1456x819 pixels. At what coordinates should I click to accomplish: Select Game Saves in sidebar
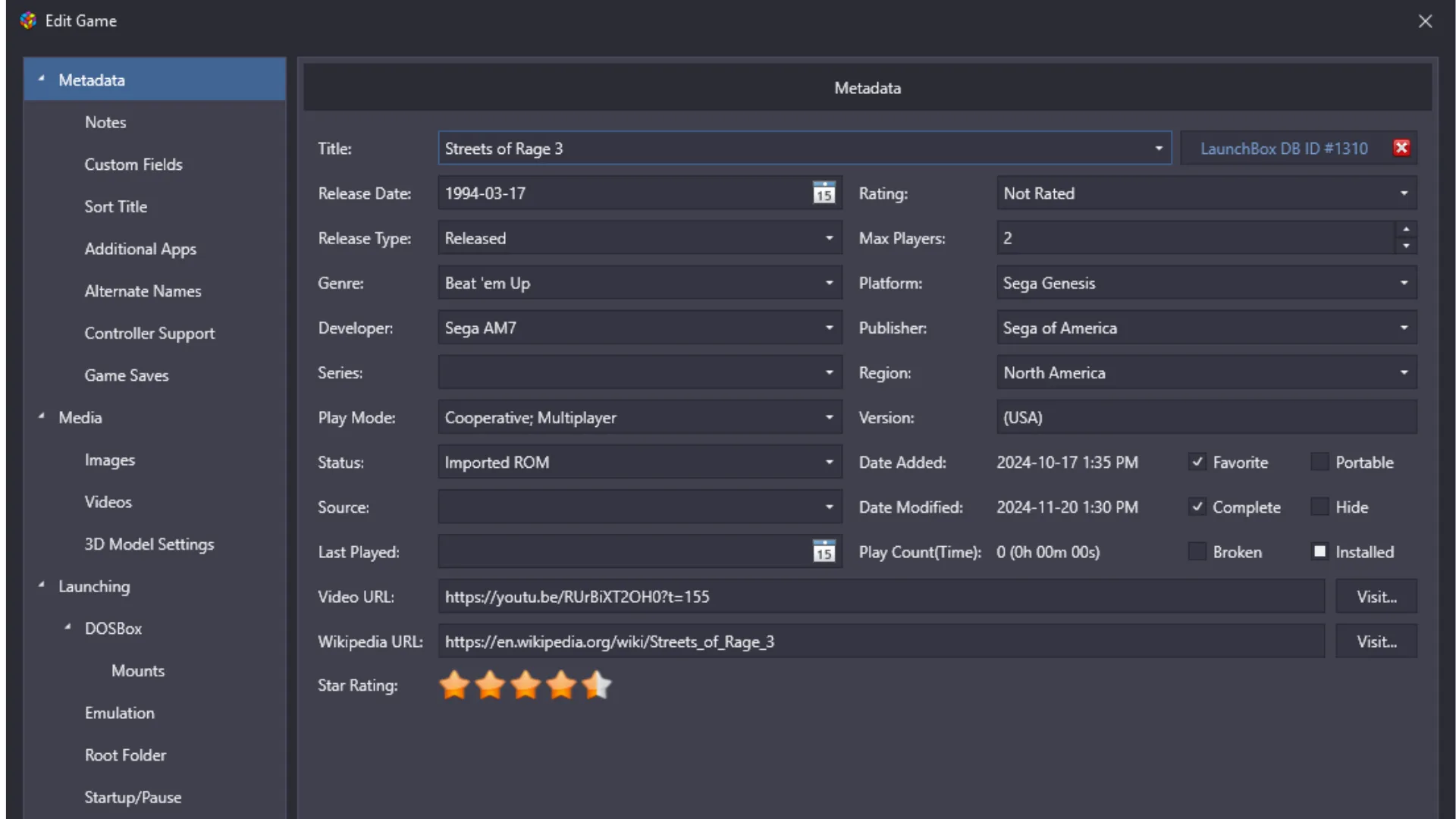click(x=127, y=375)
